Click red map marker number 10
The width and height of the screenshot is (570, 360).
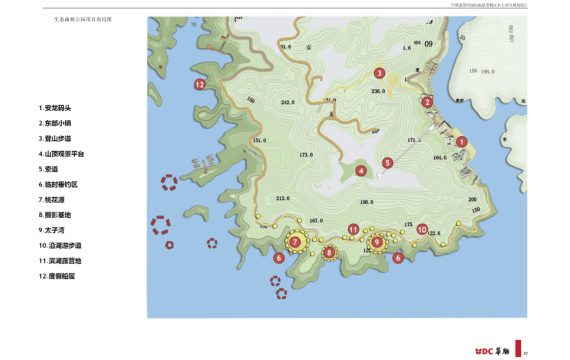tap(422, 230)
